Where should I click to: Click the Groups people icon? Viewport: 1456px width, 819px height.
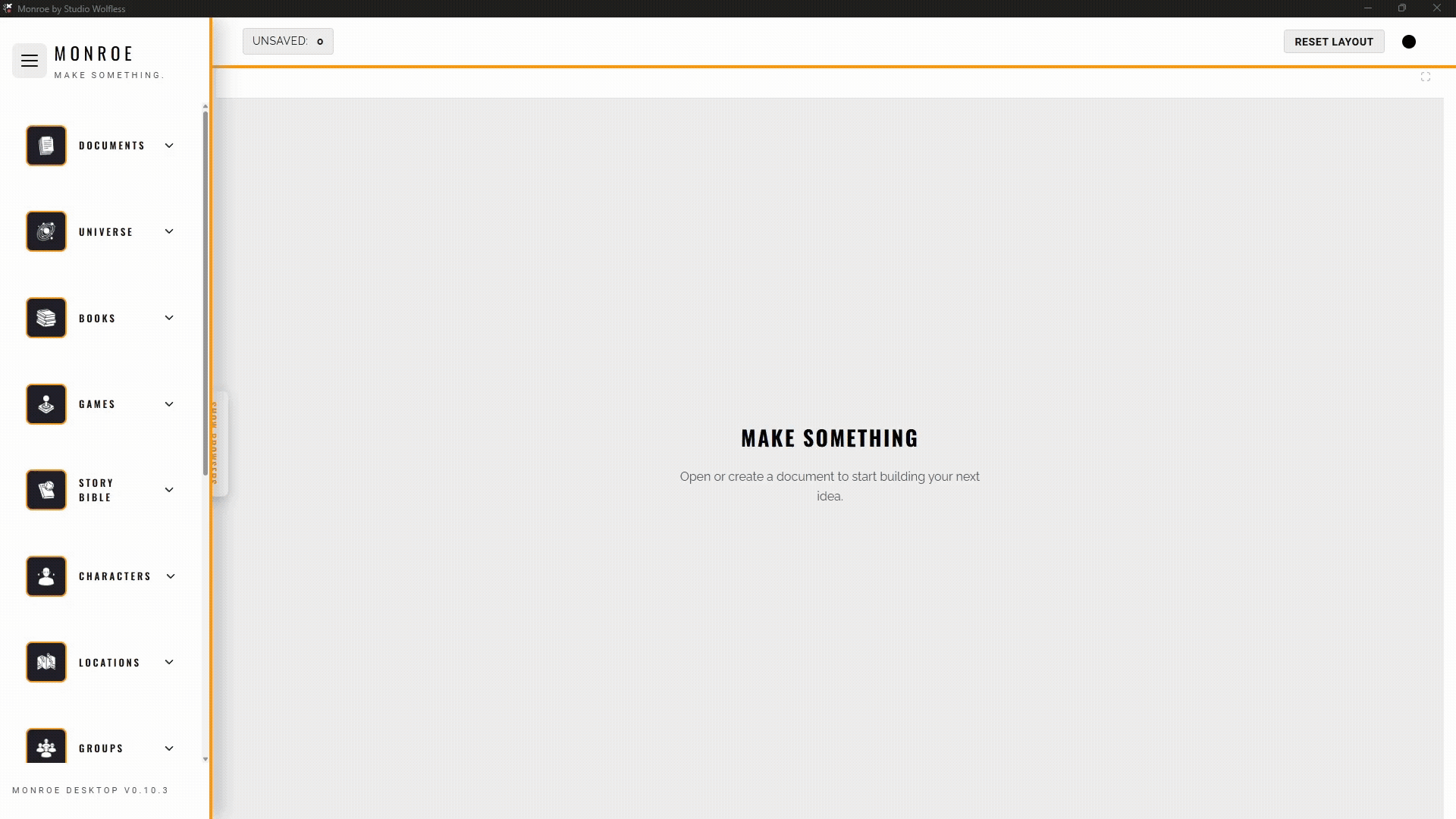coord(46,747)
